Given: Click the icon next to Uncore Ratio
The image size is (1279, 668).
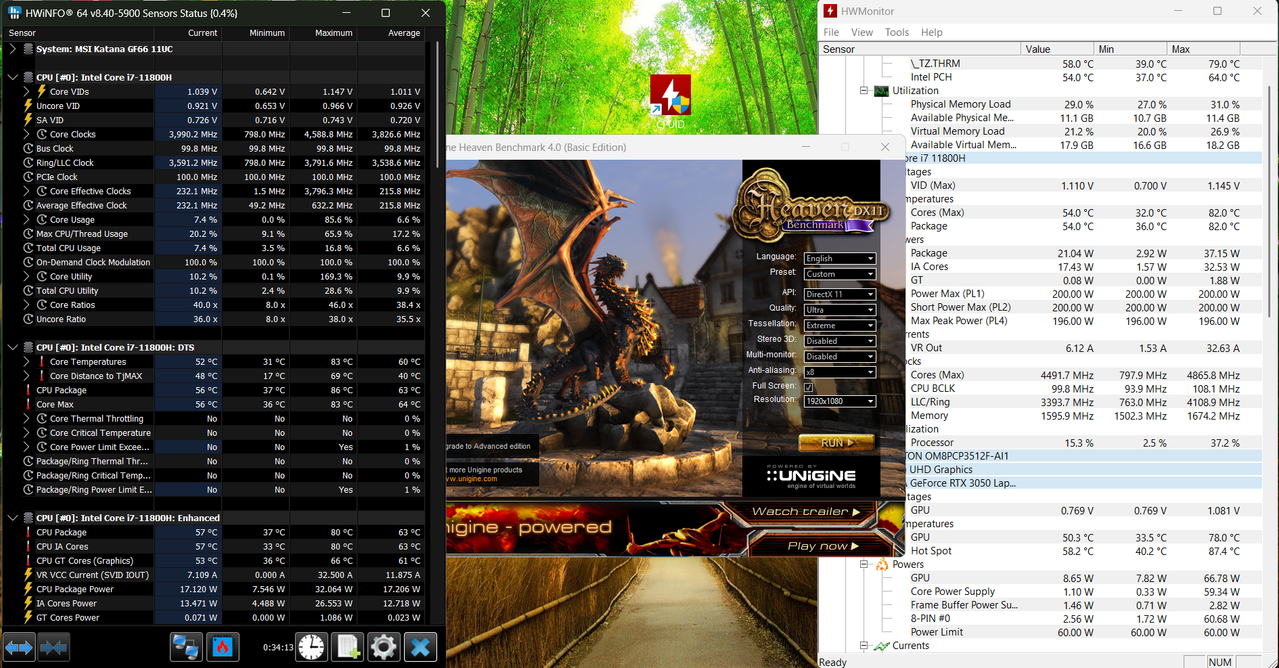Looking at the screenshot, I should (28, 319).
